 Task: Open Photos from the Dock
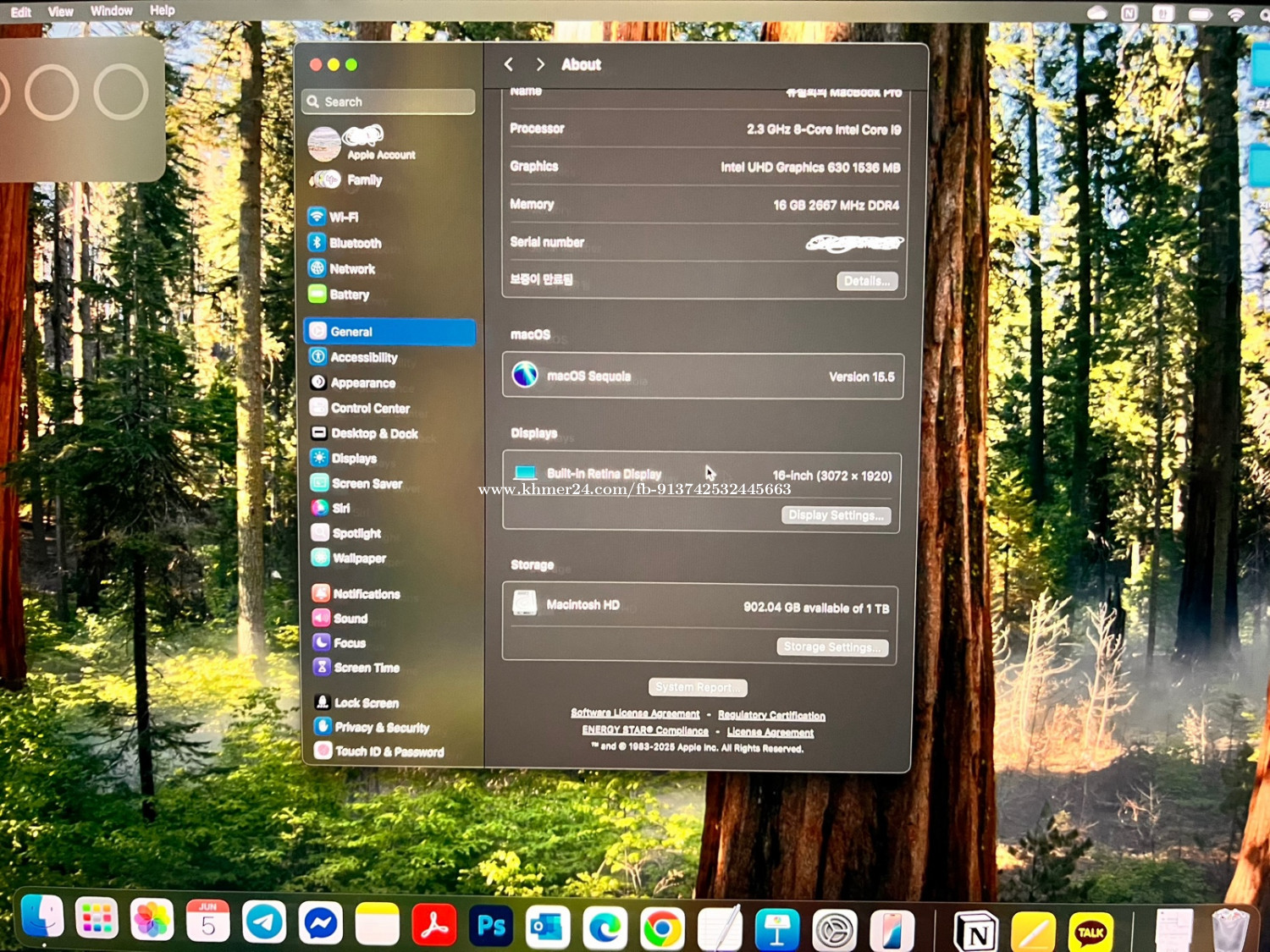click(152, 920)
